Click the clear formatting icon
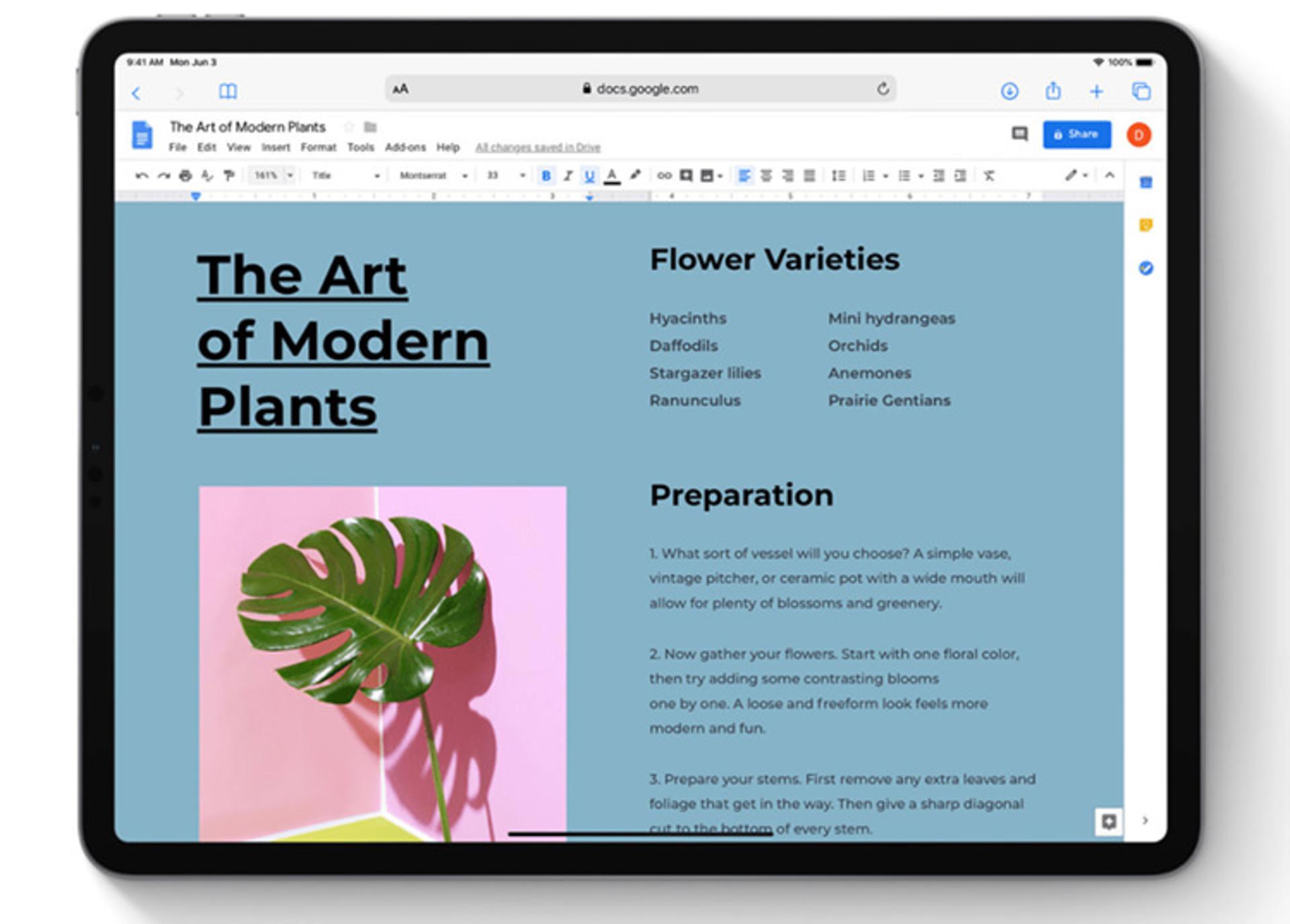Screen dimensions: 1290x924 click(988, 176)
